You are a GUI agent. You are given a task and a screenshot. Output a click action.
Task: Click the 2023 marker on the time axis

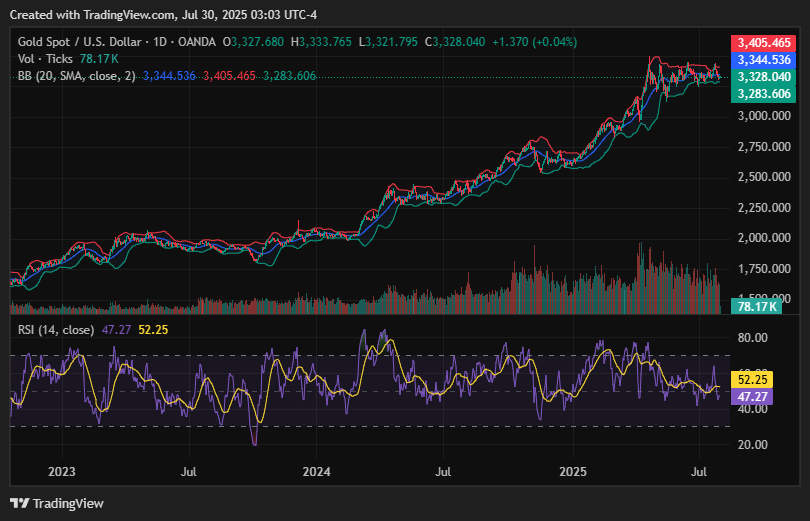62,469
